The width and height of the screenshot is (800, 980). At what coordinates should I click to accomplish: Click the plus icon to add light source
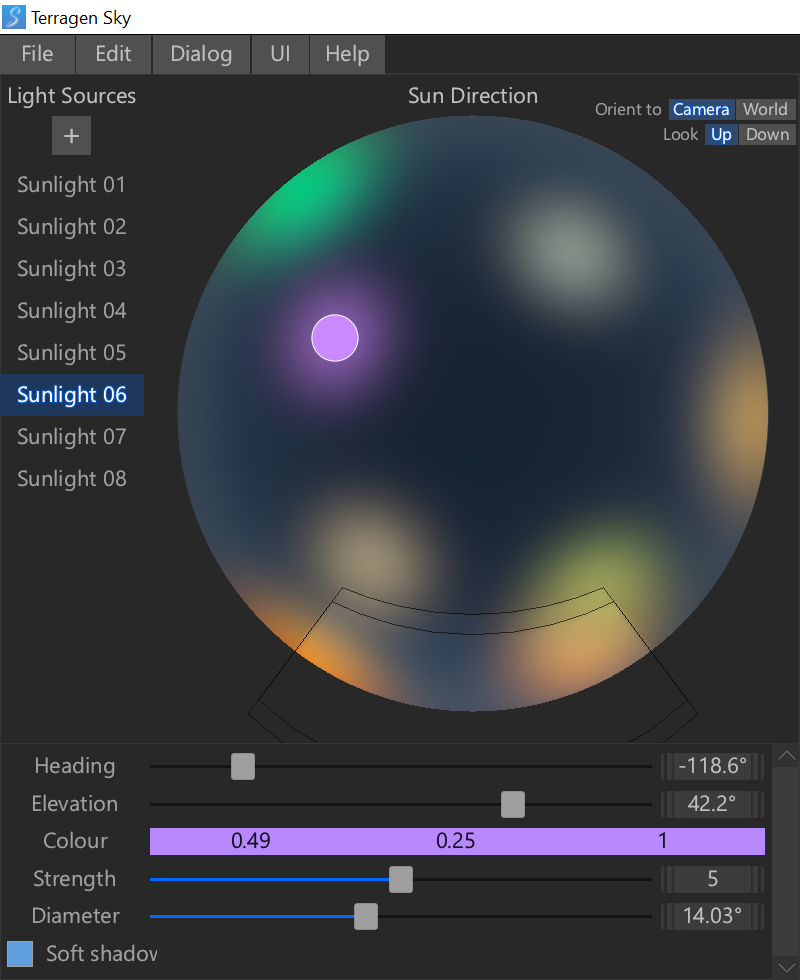point(71,136)
